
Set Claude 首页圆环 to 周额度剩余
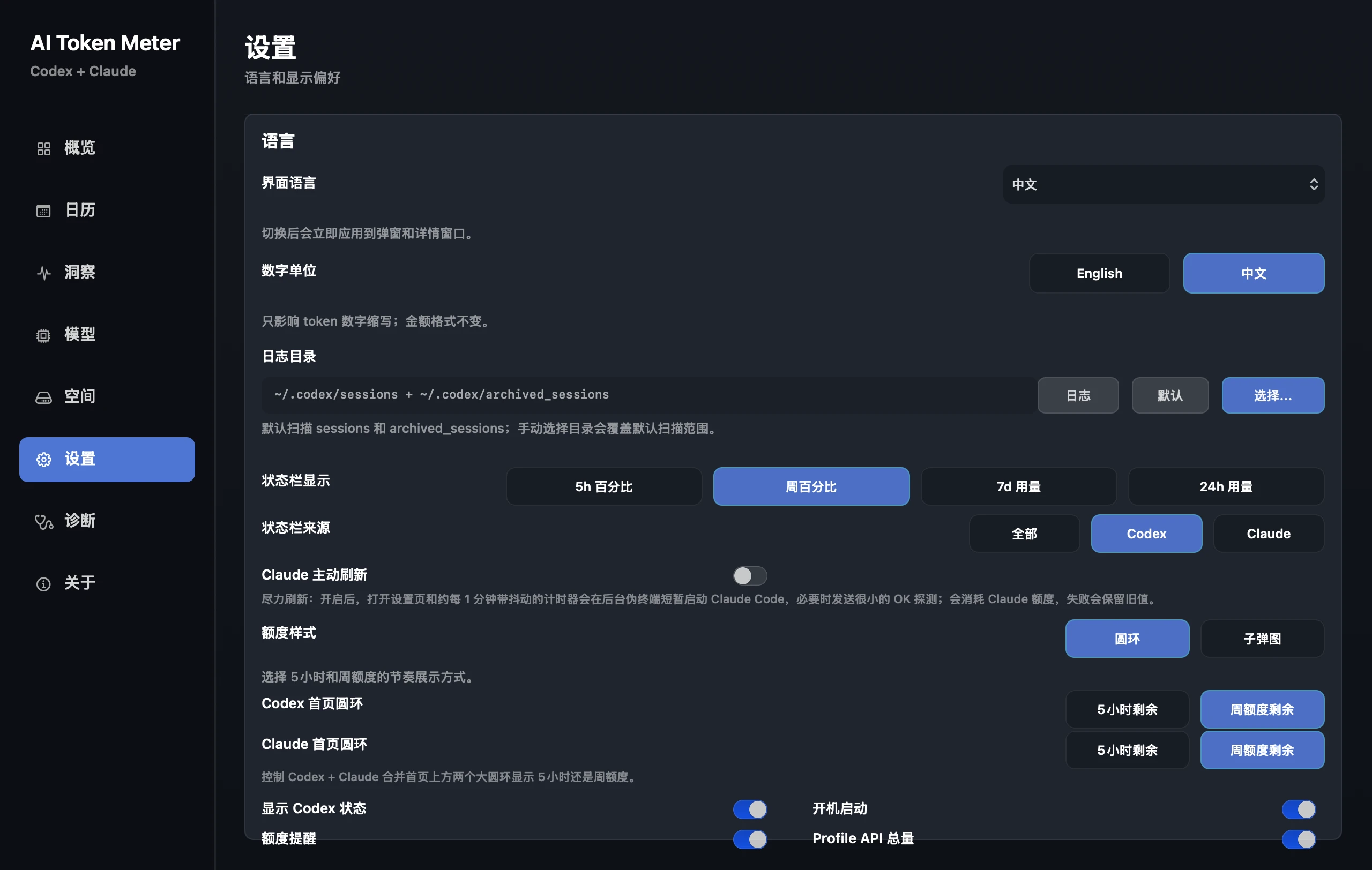[x=1262, y=750]
